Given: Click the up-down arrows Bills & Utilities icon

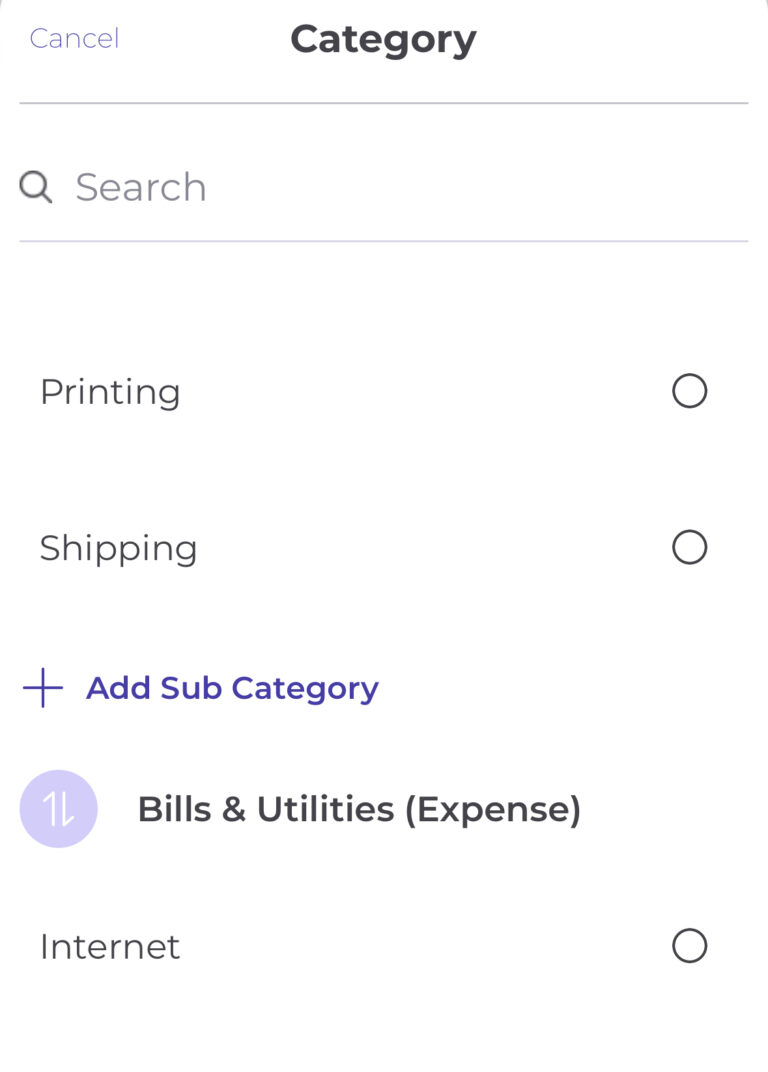Looking at the screenshot, I should [x=59, y=810].
